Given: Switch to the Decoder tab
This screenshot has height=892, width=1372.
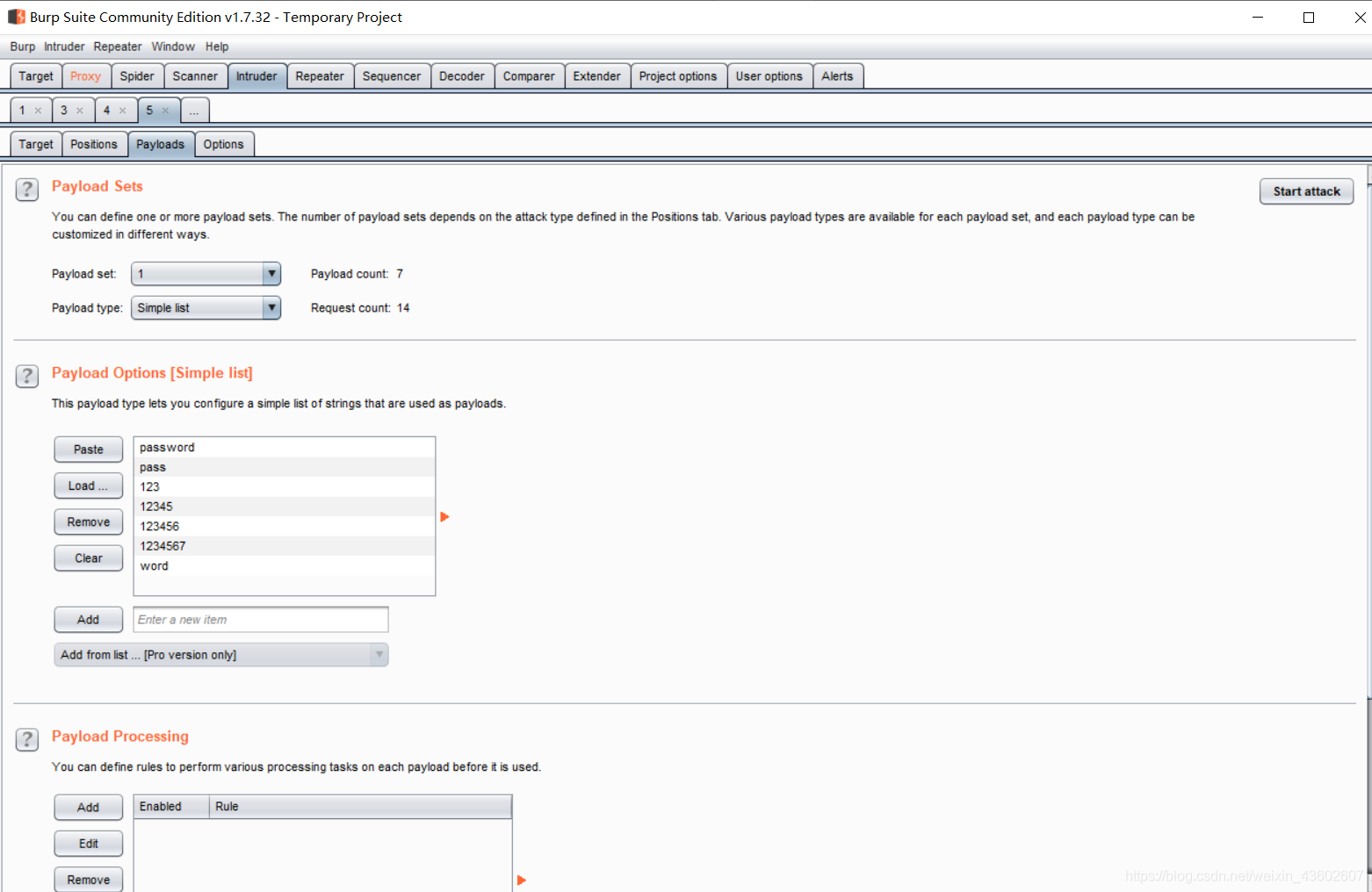Looking at the screenshot, I should tap(462, 76).
